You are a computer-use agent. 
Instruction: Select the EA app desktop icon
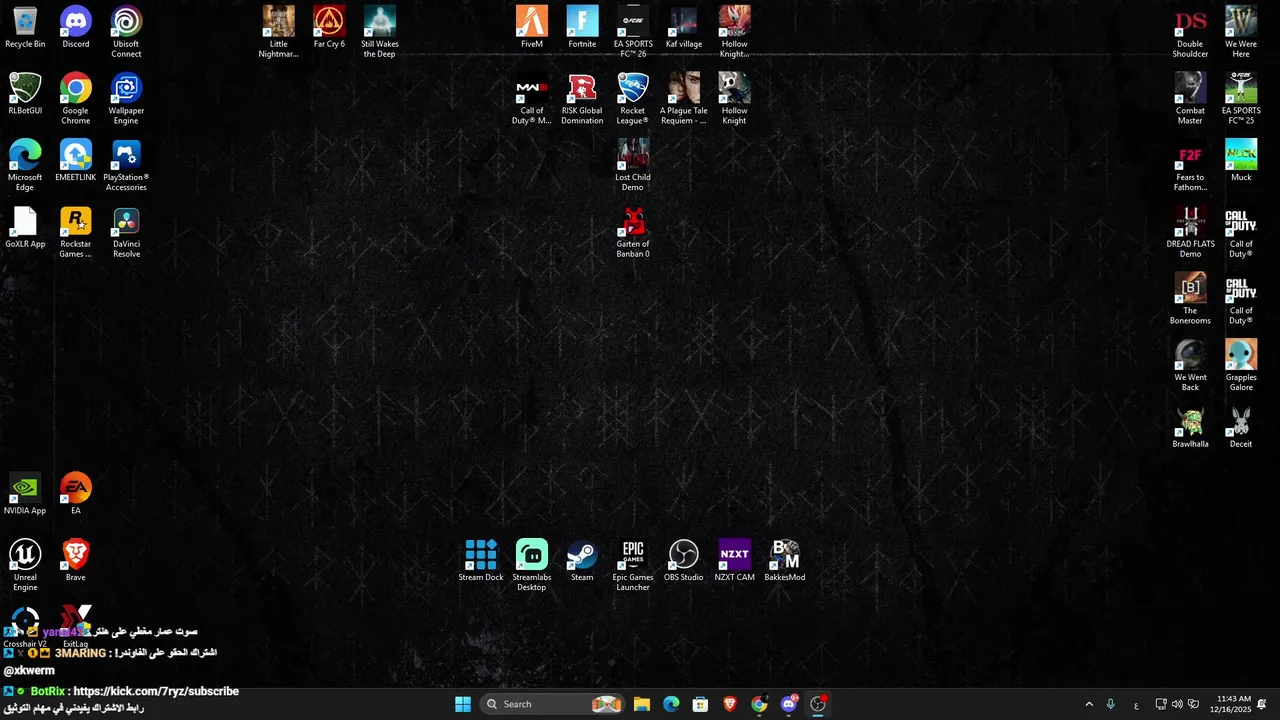coord(76,494)
